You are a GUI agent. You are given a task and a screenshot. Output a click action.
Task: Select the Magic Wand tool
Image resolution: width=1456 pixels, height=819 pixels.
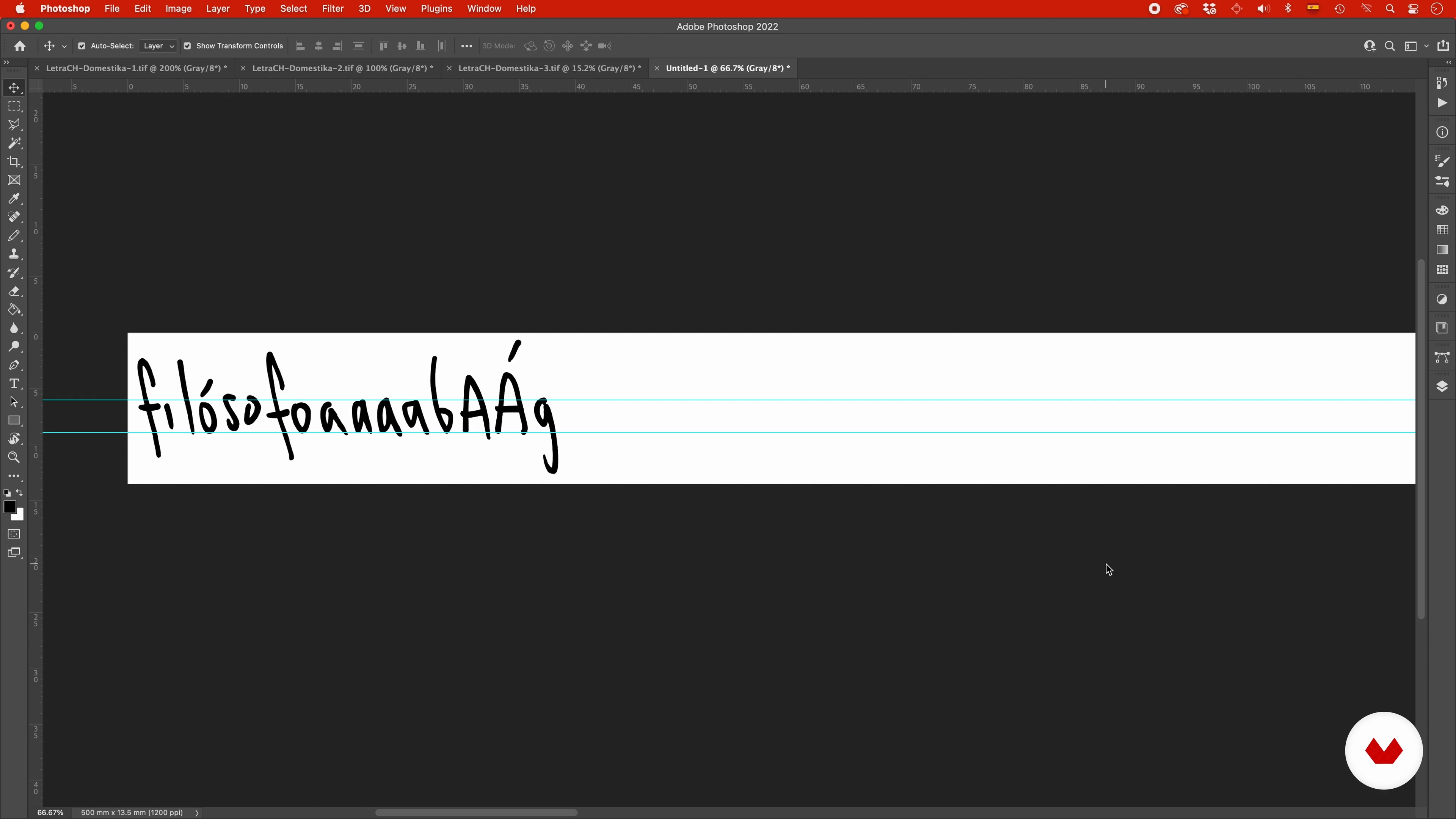(14, 143)
